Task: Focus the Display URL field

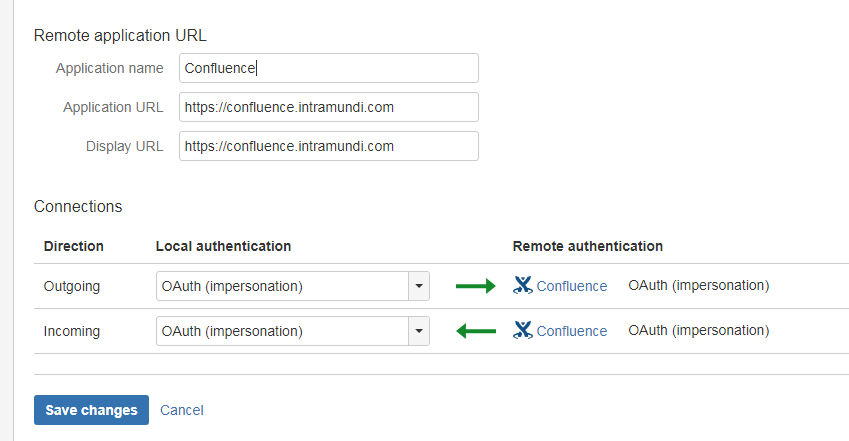Action: pyautogui.click(x=329, y=146)
